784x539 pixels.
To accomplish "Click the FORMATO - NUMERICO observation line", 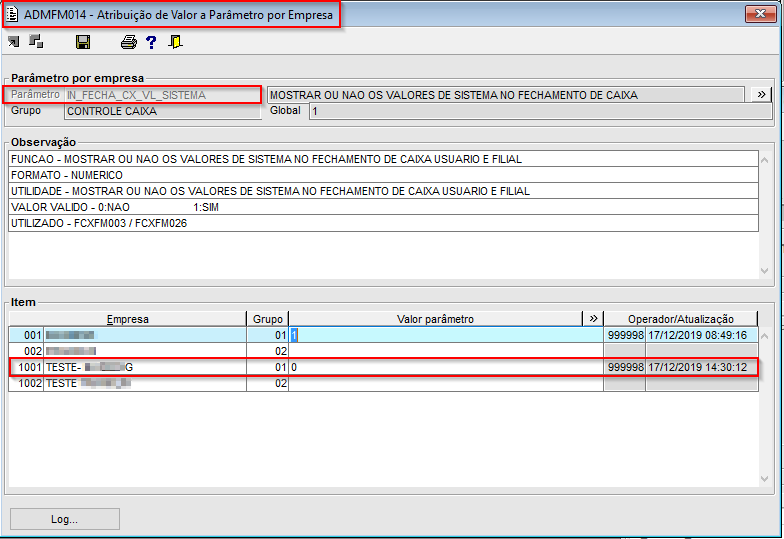I will tap(384, 175).
